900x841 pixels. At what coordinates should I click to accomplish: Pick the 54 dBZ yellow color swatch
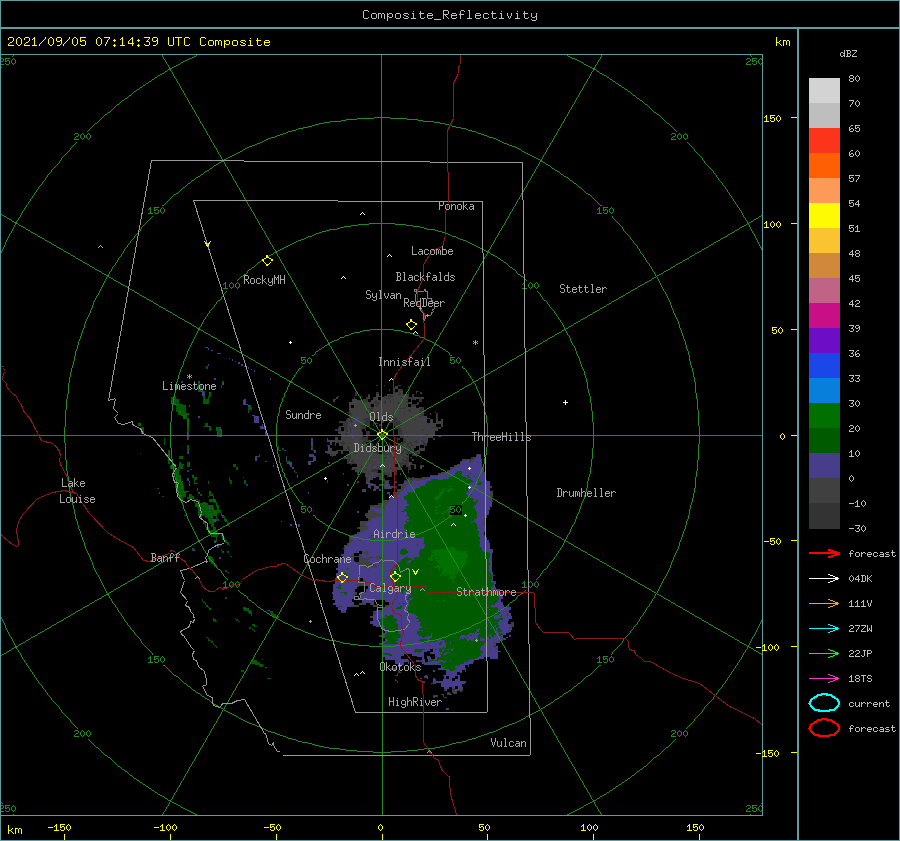[x=824, y=215]
